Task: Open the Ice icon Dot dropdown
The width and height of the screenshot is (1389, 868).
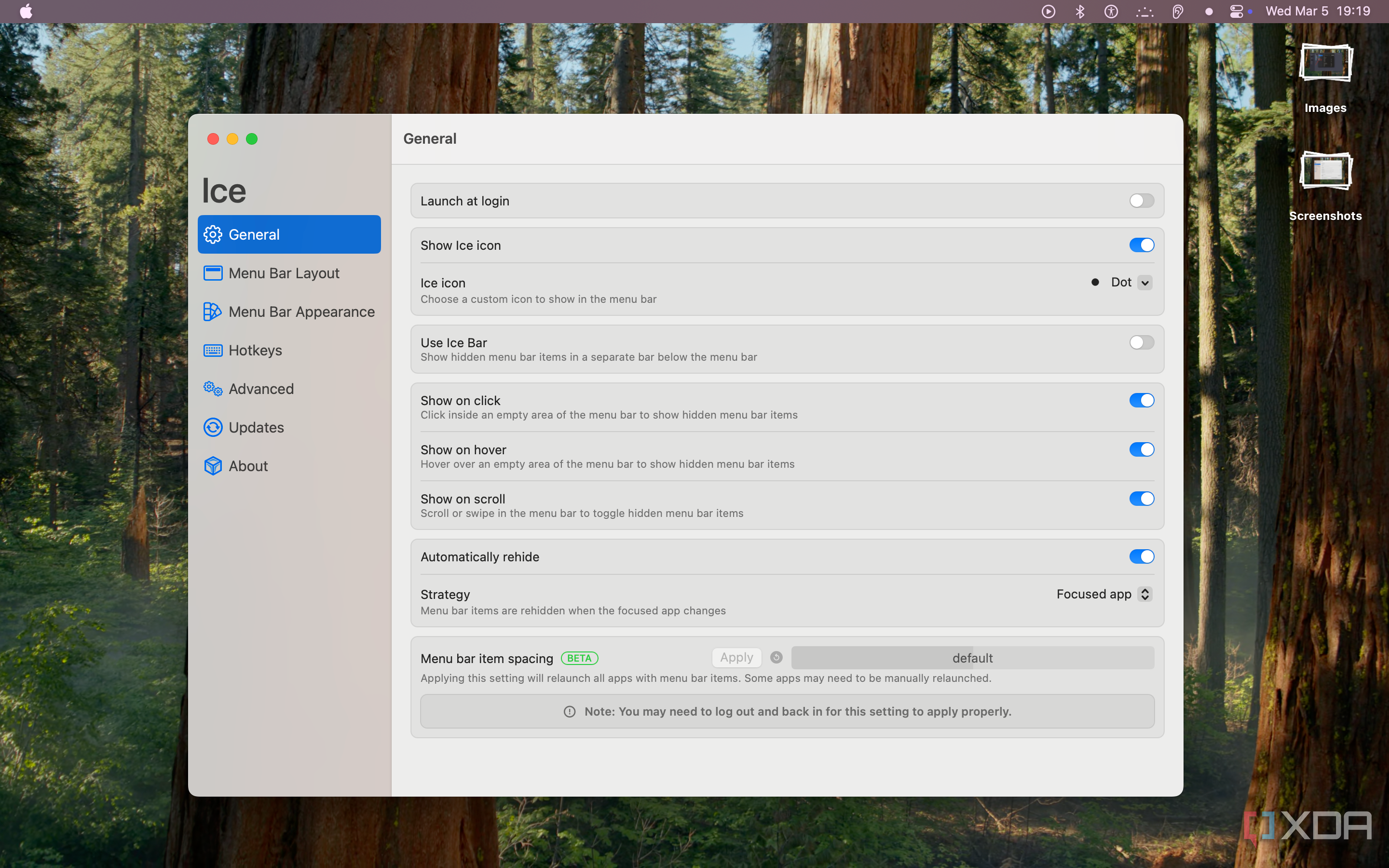Action: pos(1121,283)
